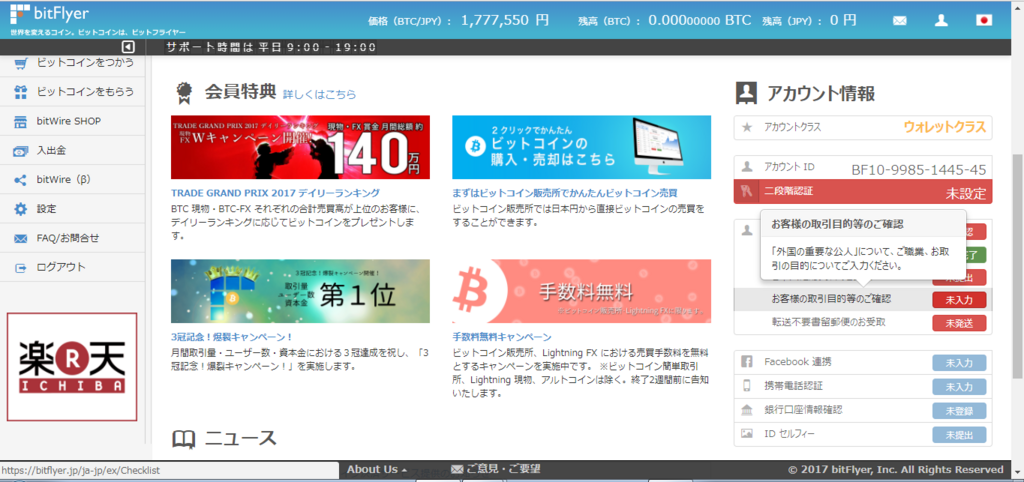Click the star icon beside アカウントクラス

coord(747,127)
